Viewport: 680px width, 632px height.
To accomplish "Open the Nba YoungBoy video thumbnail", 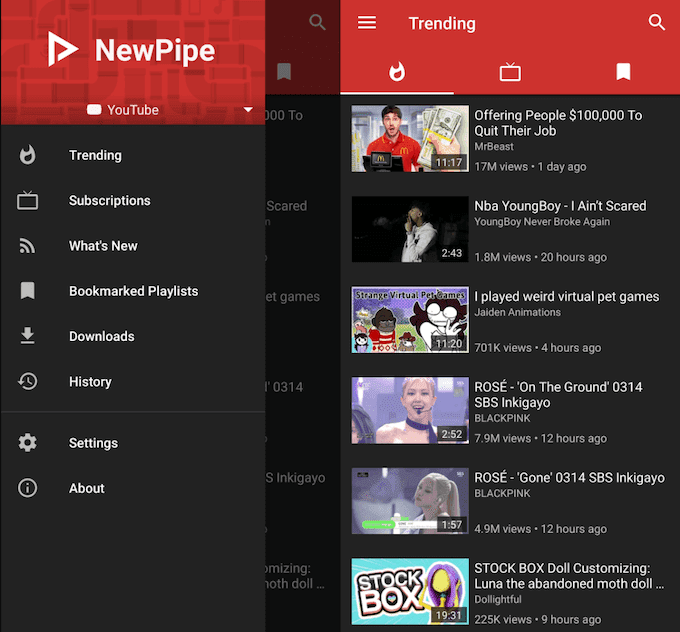I will click(x=410, y=229).
